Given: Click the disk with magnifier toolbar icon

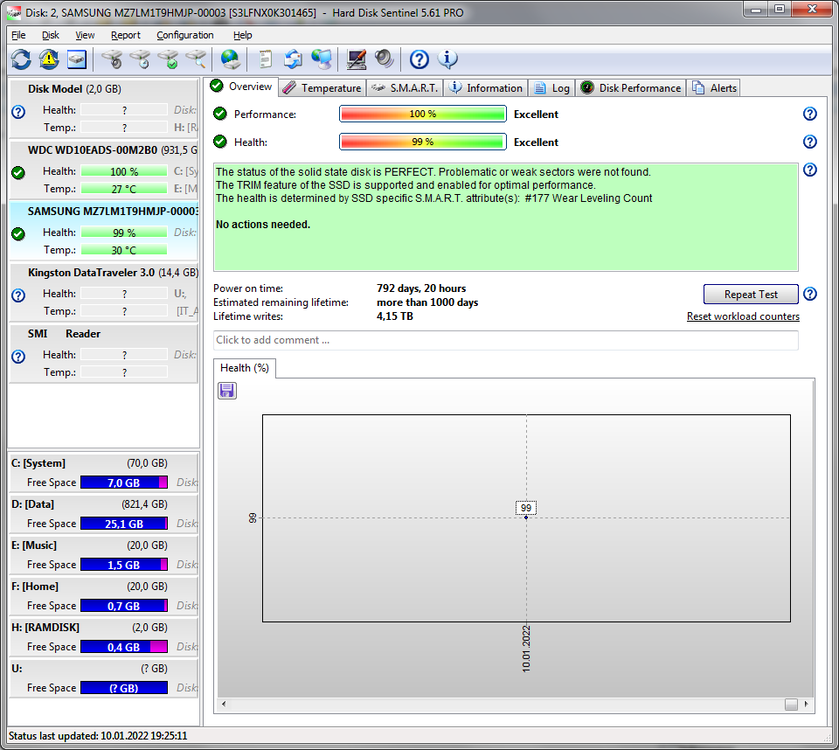Looking at the screenshot, I should [194, 59].
